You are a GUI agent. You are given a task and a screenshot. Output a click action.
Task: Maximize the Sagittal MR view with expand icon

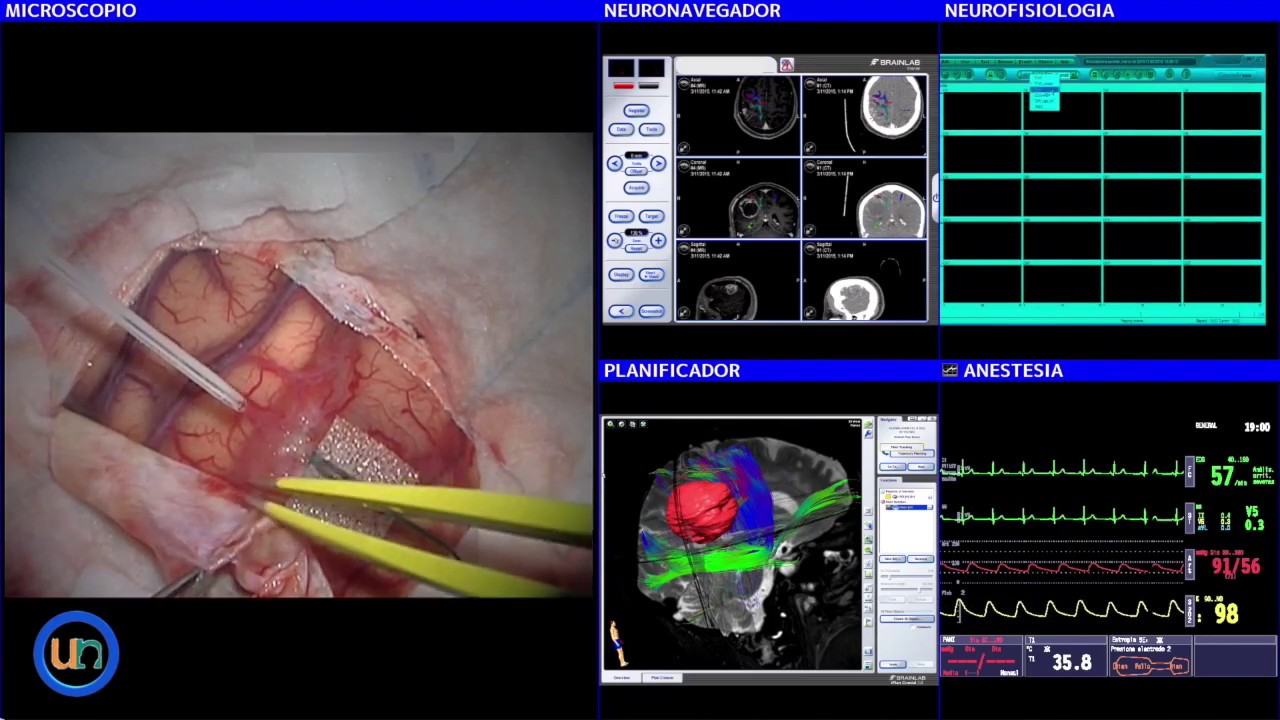tap(684, 313)
